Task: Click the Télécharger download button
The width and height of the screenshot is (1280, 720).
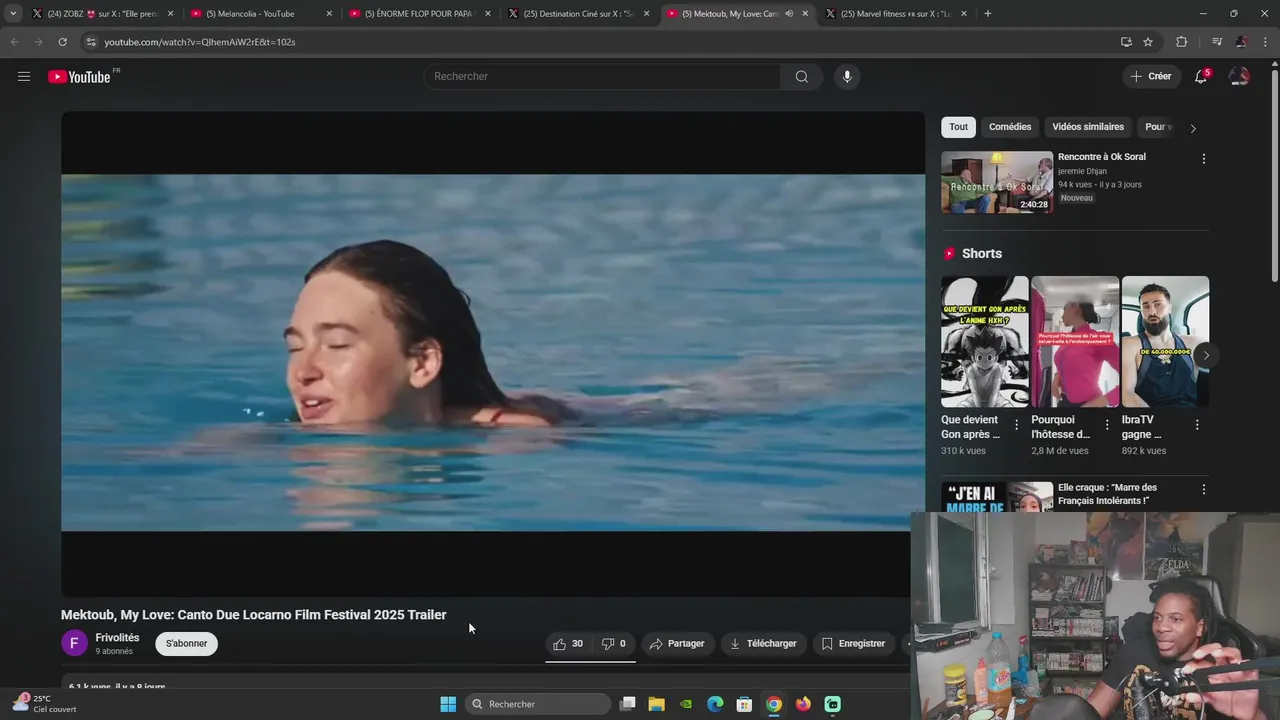Action: point(763,644)
